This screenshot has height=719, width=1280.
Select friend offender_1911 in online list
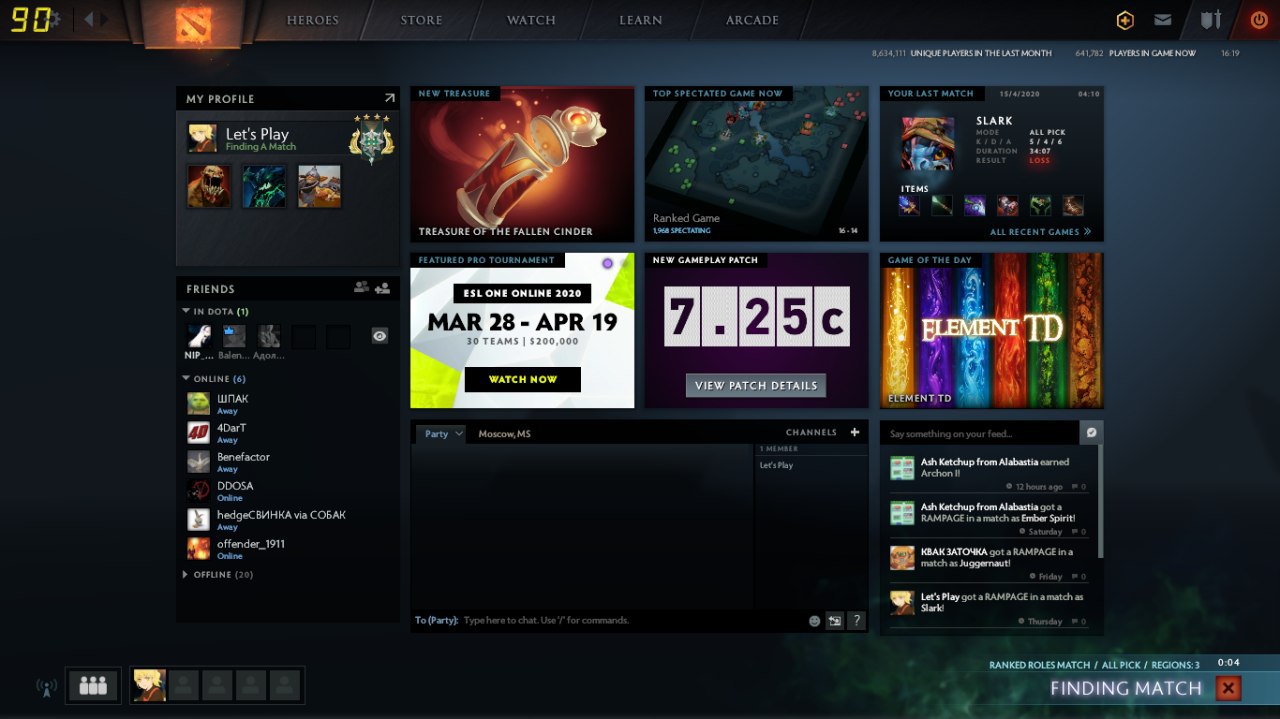click(287, 548)
